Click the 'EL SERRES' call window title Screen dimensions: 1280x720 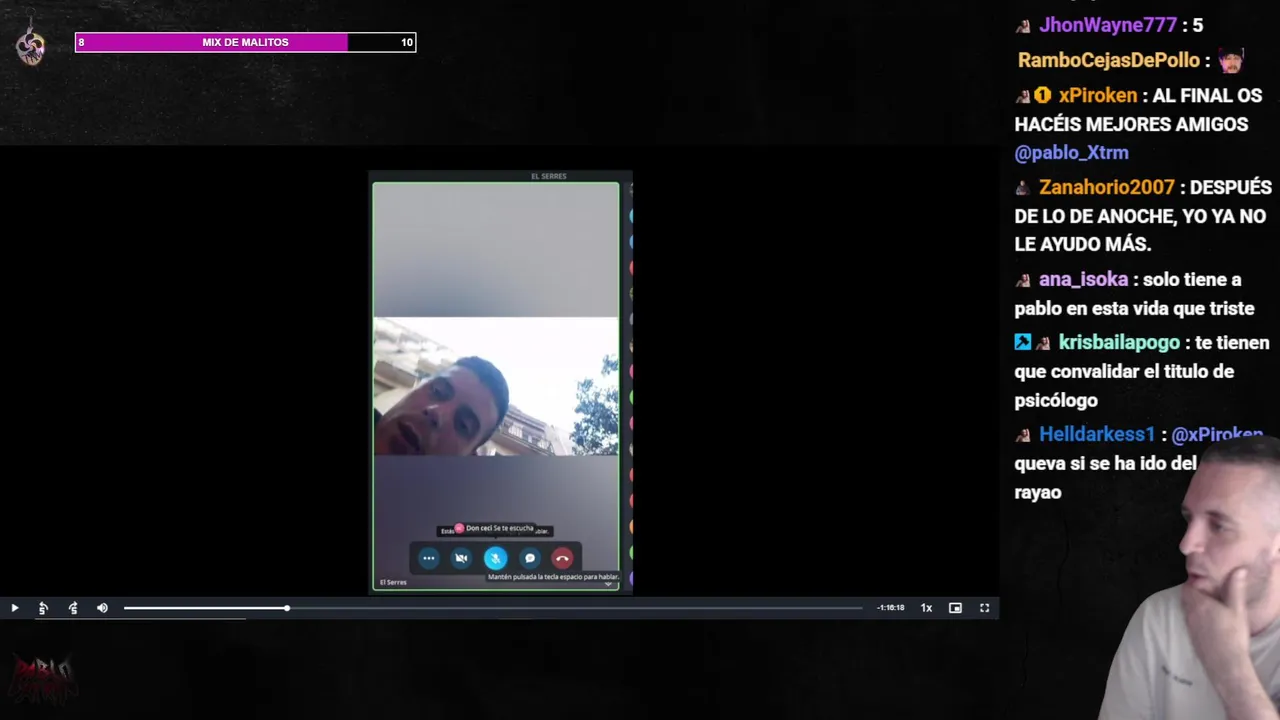click(548, 176)
